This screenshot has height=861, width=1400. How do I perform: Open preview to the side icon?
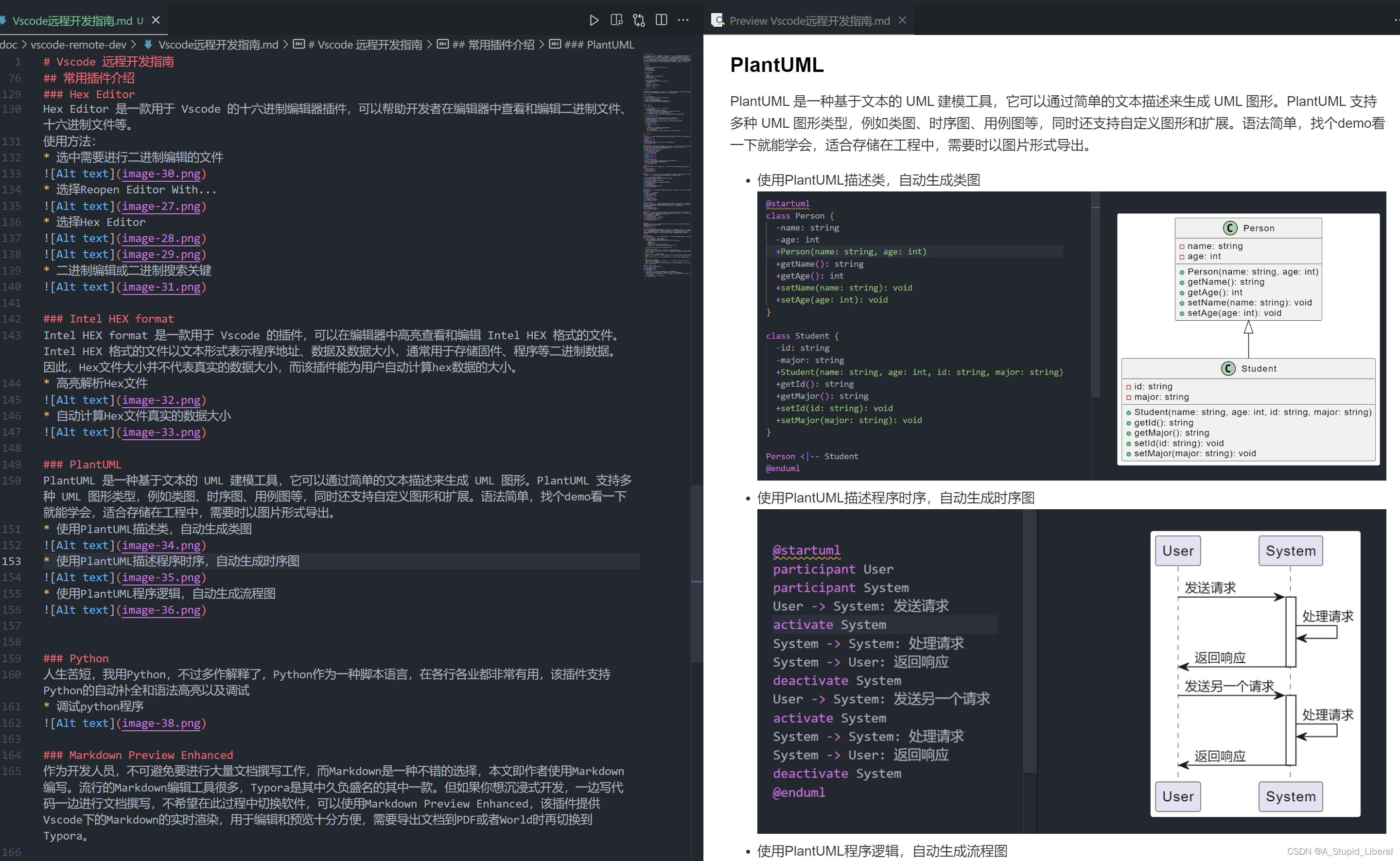pos(616,20)
